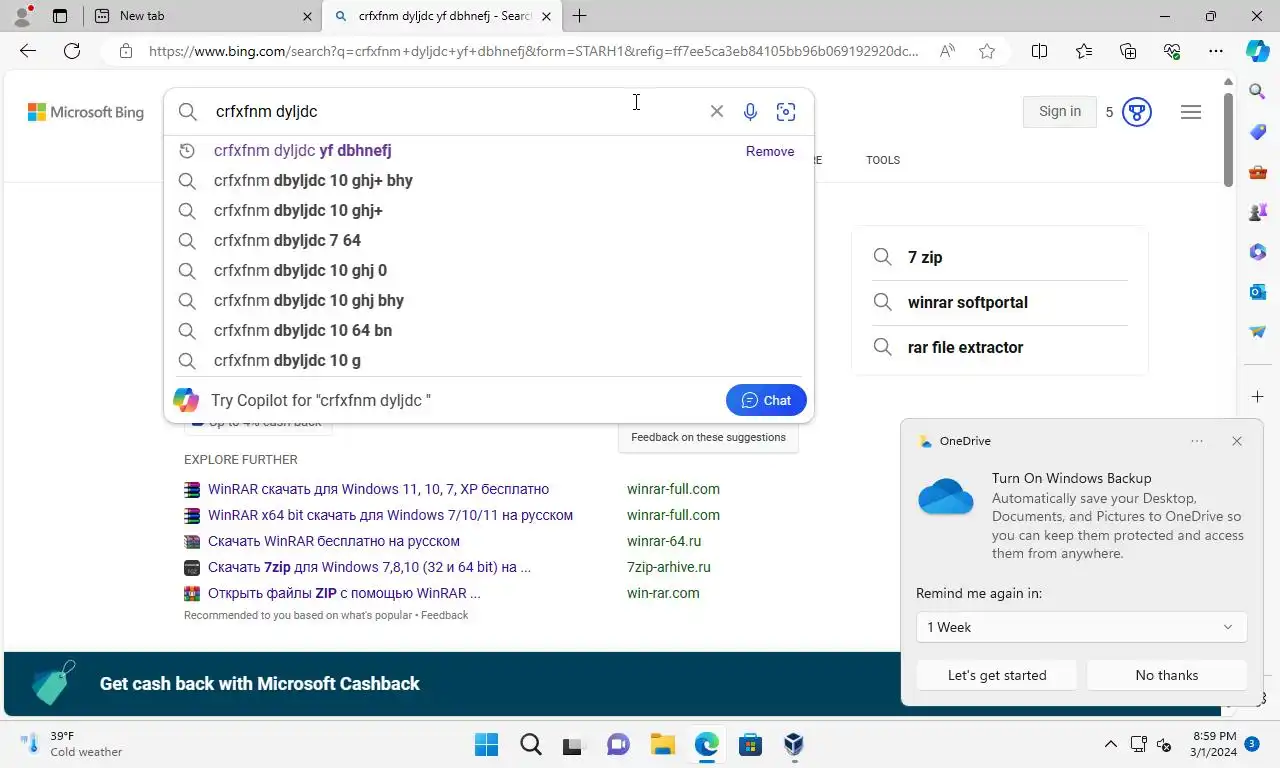Screen dimensions: 1280x768
Task: Open the tab actions menu icon
Action: pyautogui.click(x=60, y=16)
